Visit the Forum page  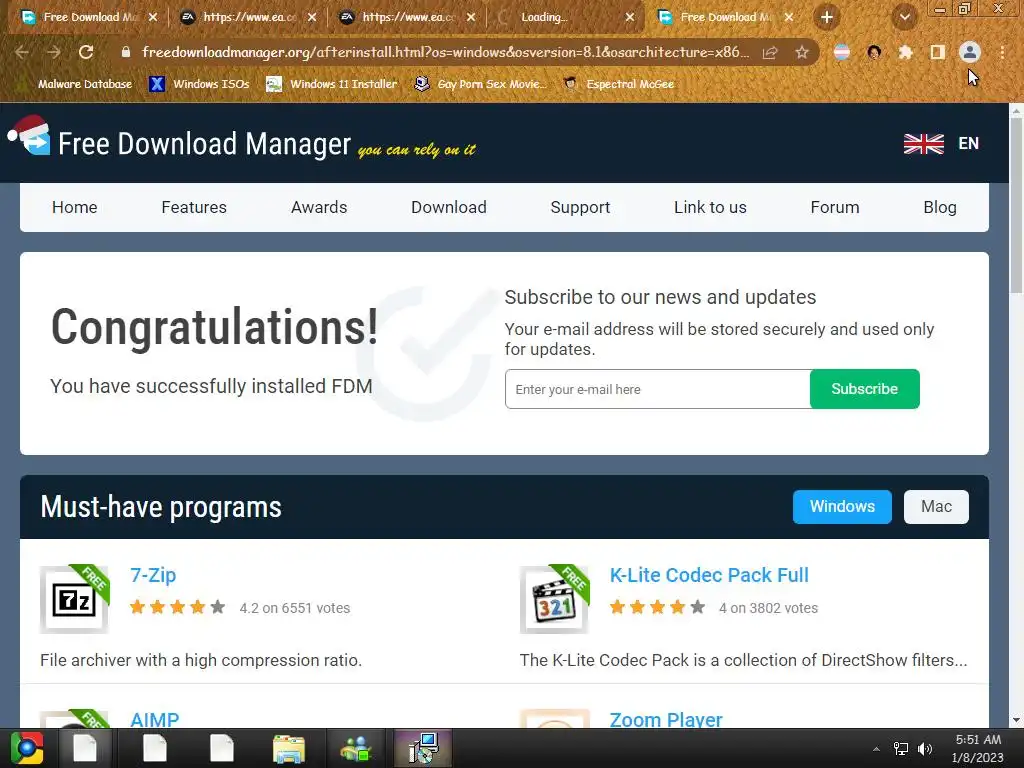835,207
